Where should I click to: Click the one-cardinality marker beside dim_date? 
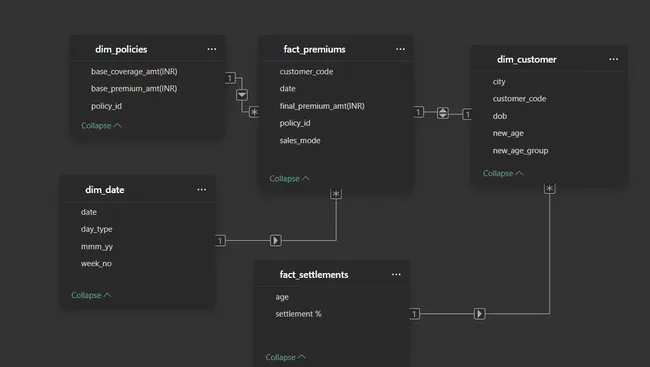click(221, 241)
